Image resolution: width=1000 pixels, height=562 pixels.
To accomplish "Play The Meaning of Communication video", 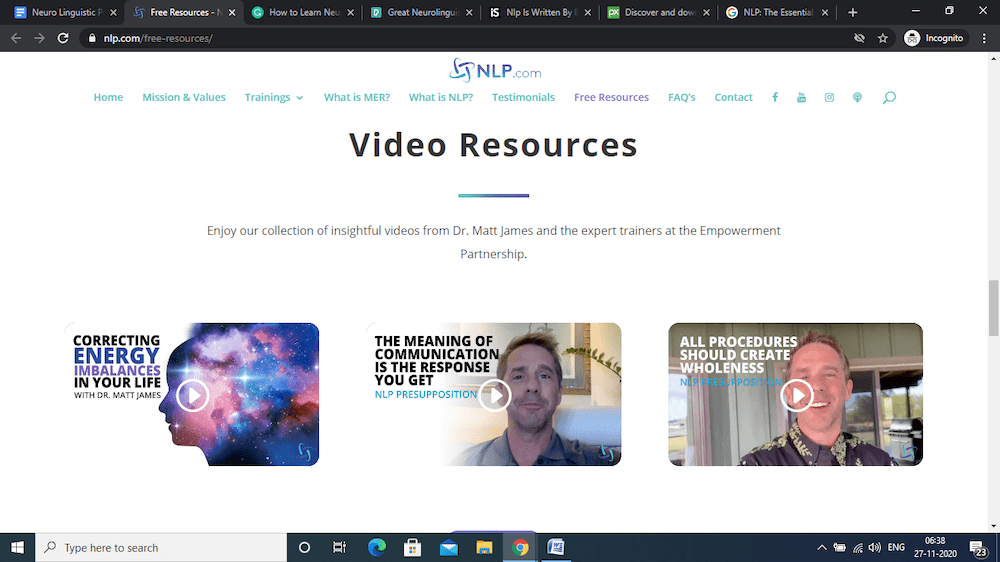I will click(x=495, y=396).
